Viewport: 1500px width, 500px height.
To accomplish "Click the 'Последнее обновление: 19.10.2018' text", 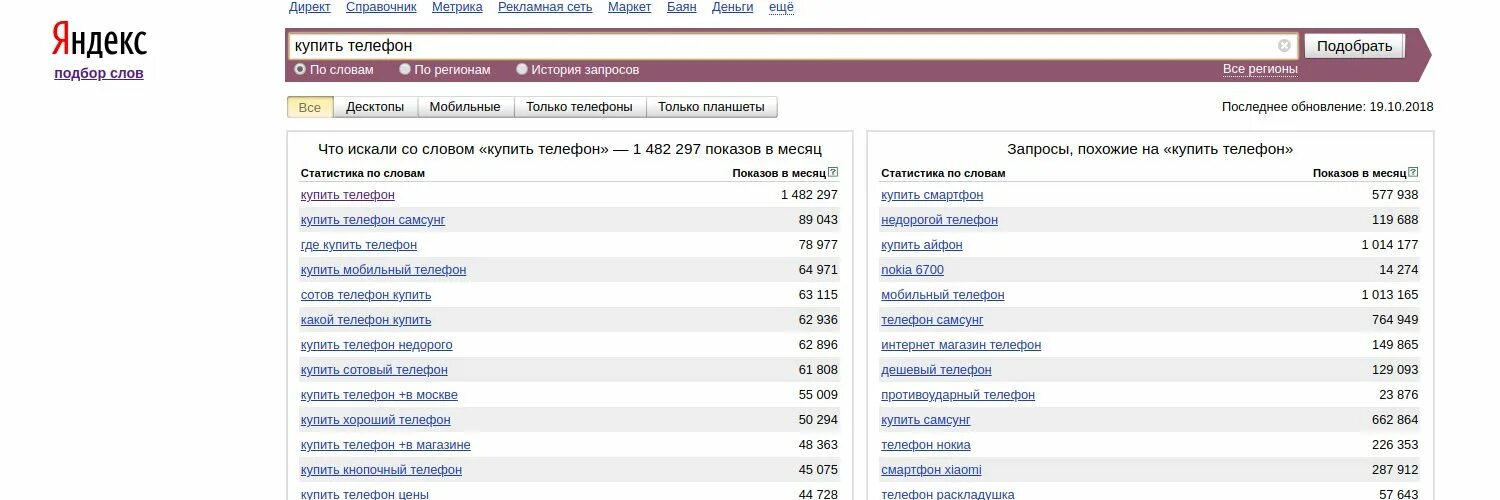I will click(1328, 107).
